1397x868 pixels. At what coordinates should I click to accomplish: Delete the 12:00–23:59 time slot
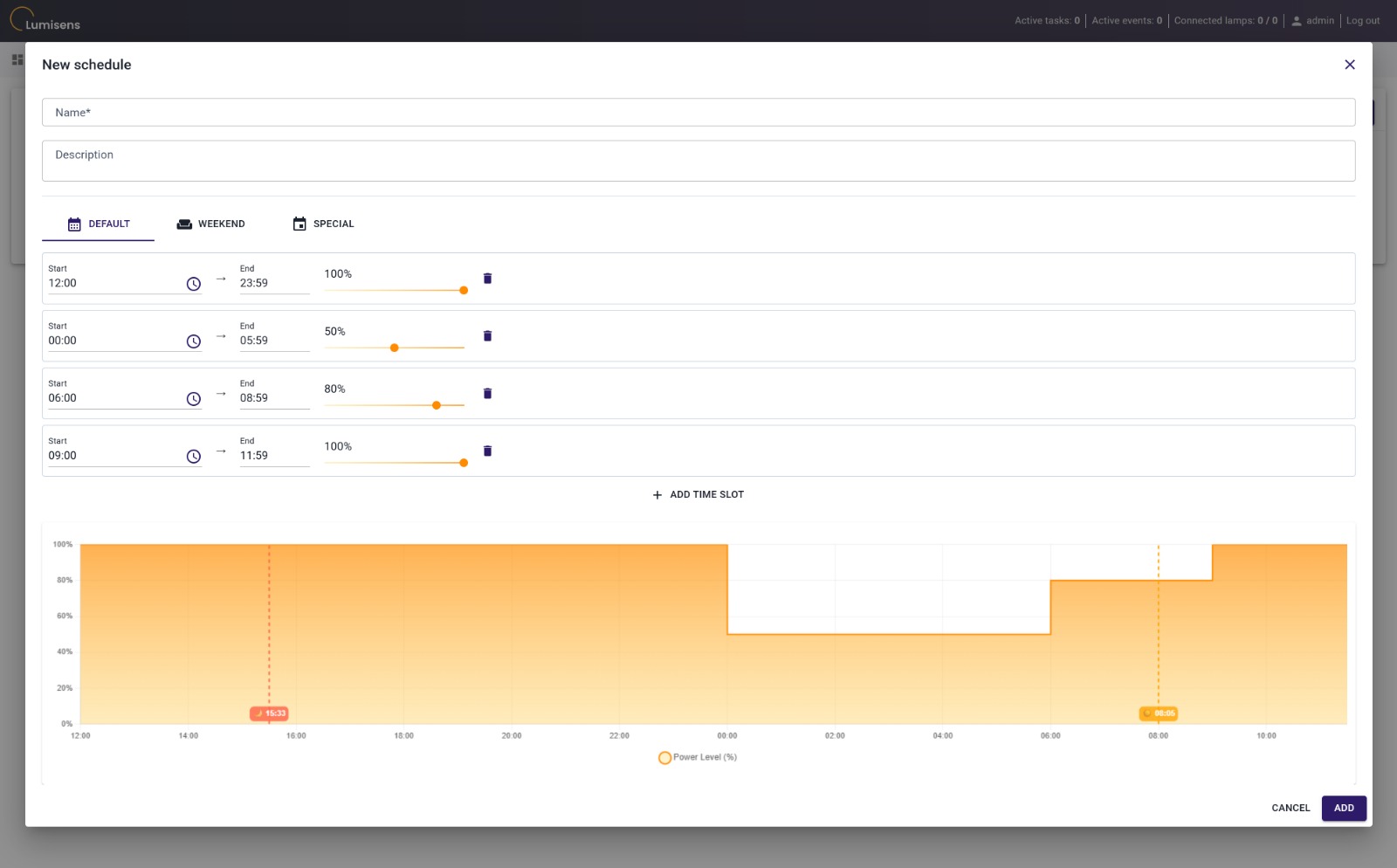488,279
